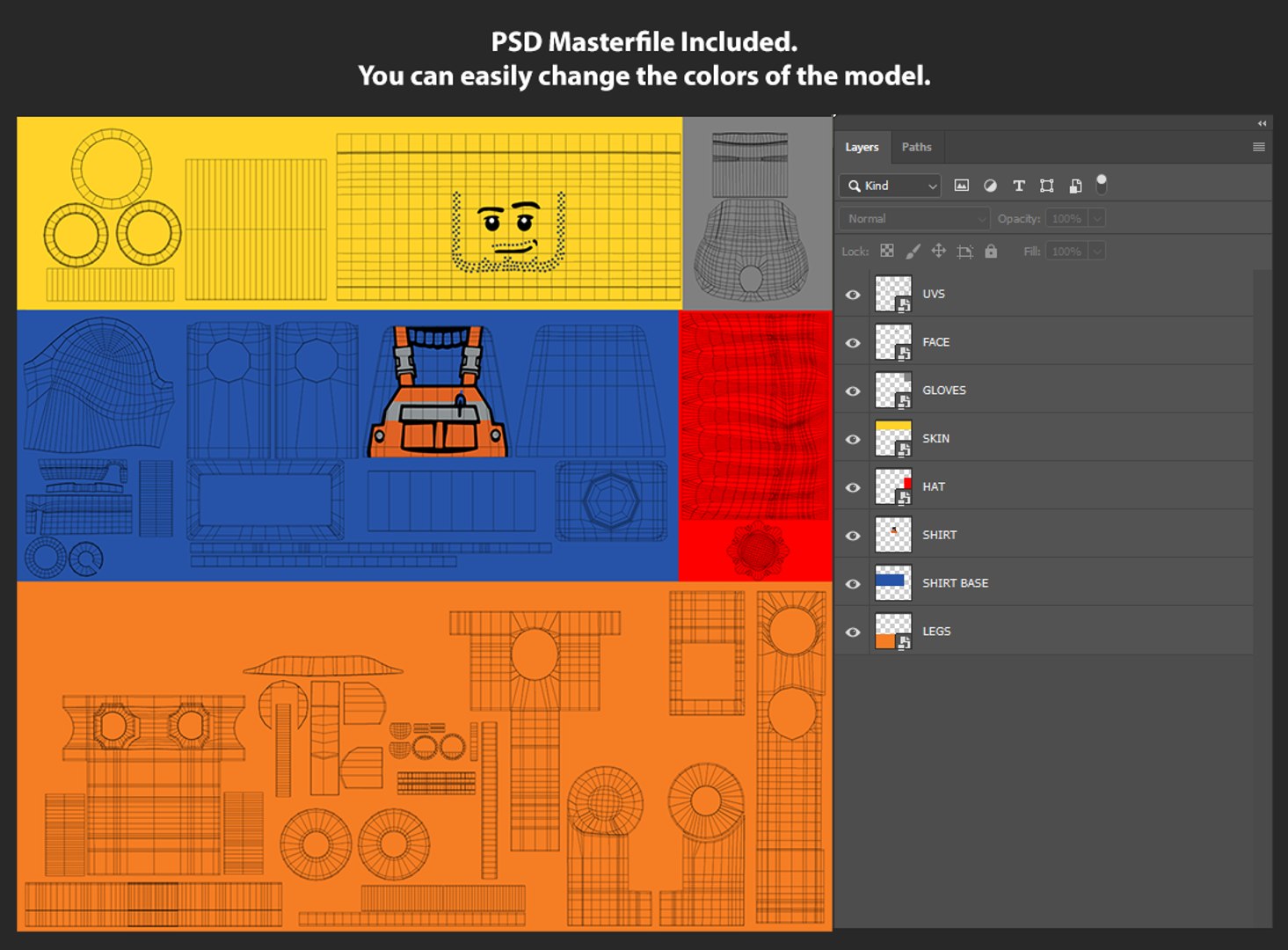Click the SHIRT layer name
The height and width of the screenshot is (950, 1288).
(x=939, y=535)
